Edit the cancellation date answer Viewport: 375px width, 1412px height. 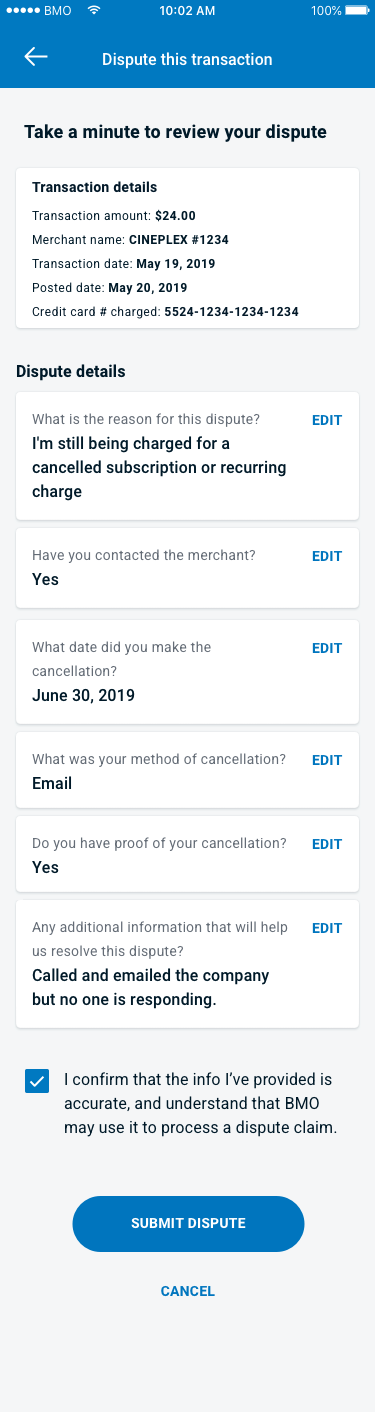pyautogui.click(x=327, y=648)
